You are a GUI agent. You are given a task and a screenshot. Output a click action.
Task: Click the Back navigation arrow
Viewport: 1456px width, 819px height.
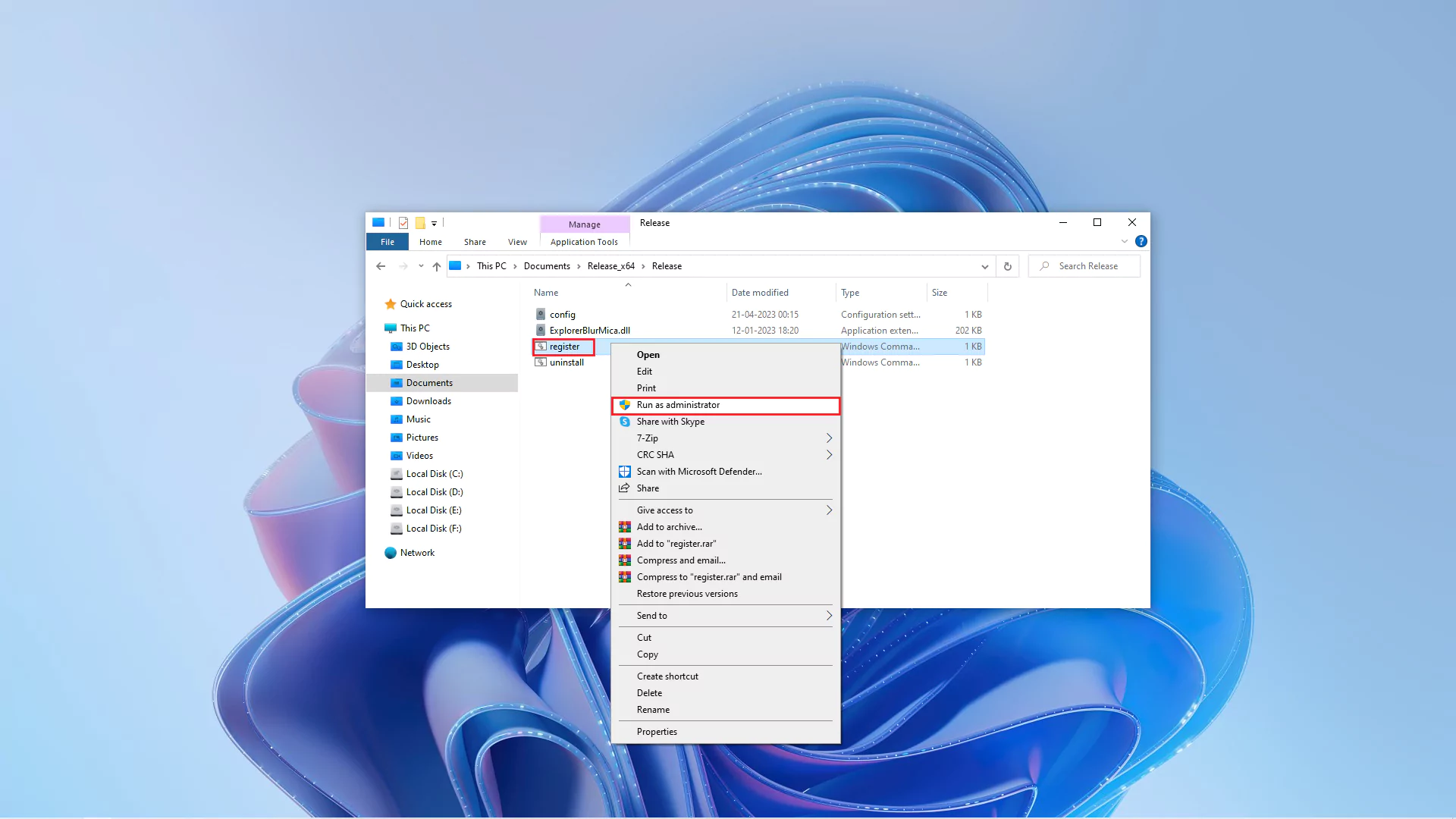381,266
